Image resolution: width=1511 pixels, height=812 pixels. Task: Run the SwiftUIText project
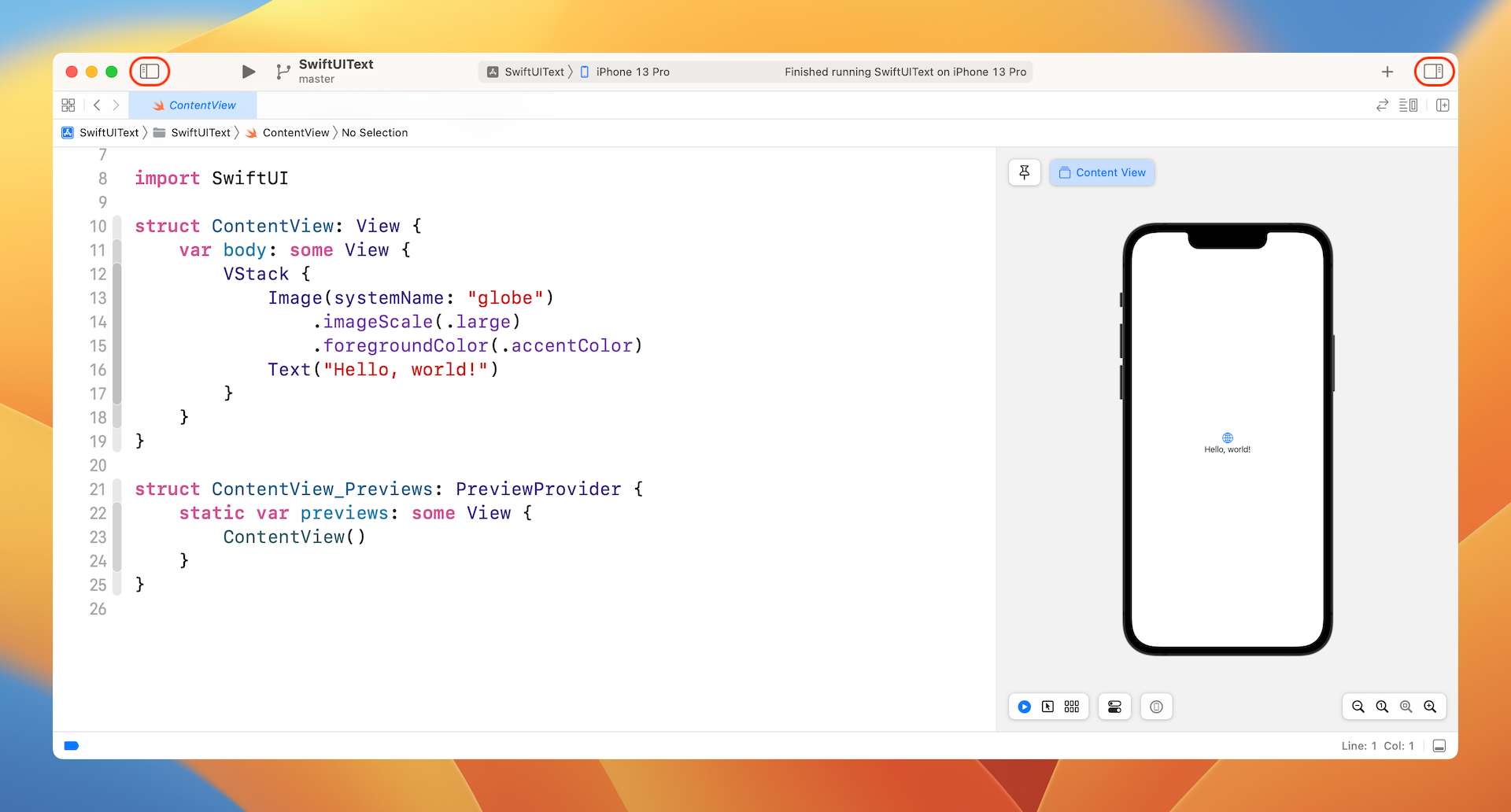coord(249,72)
